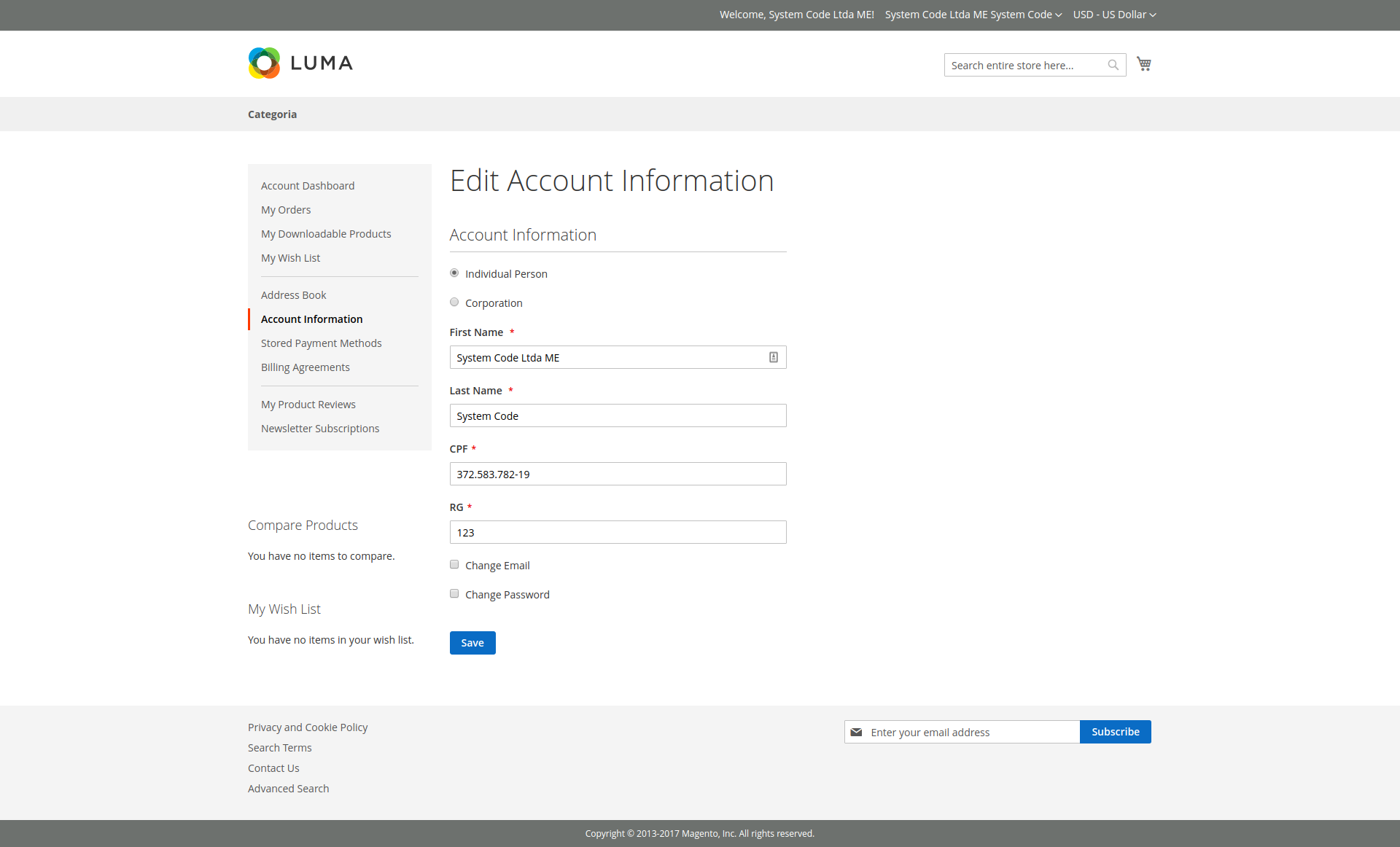Focus the store search box
This screenshot has height=847, width=1400.
[1024, 65]
